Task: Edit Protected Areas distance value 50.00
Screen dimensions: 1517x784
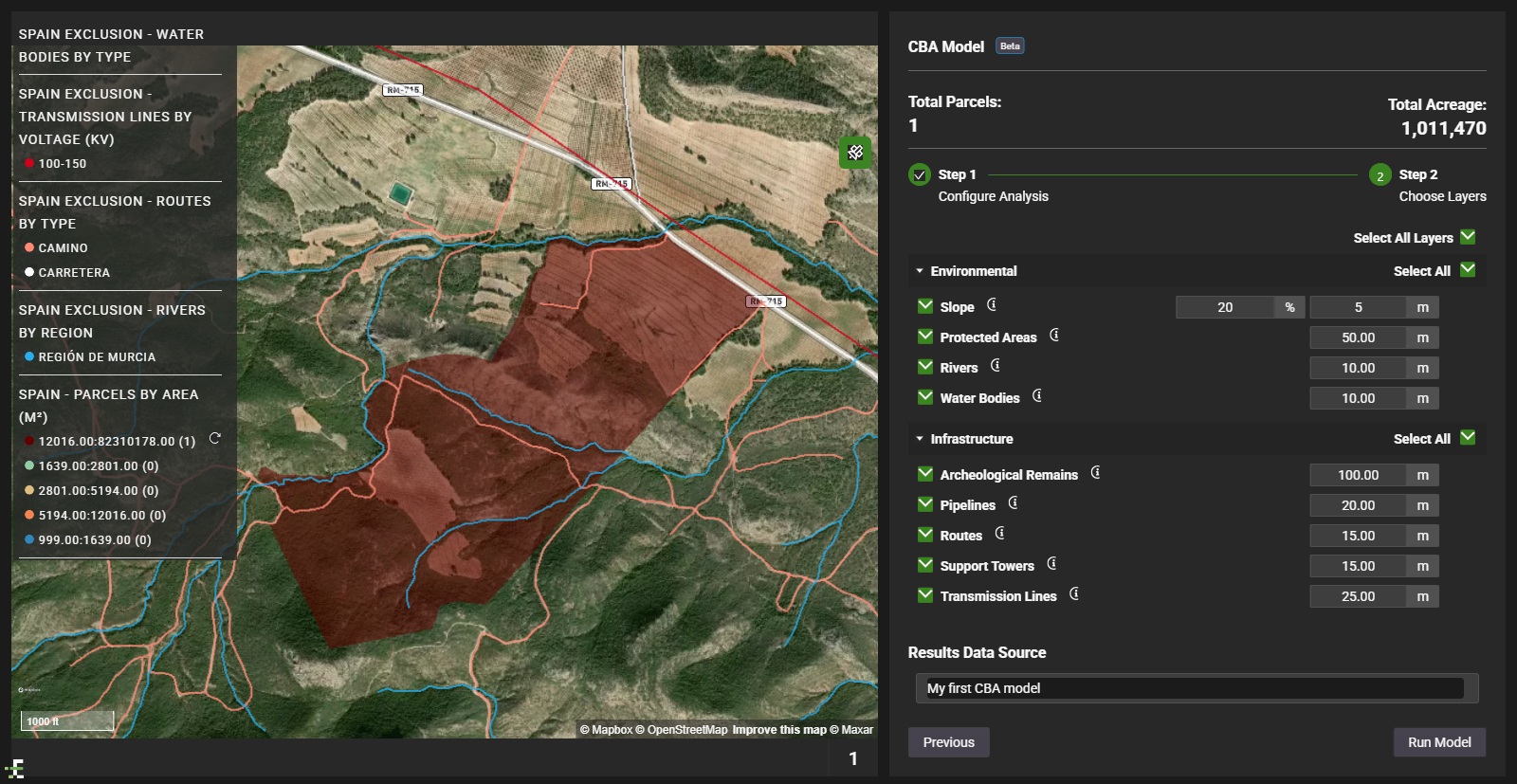Action: [1358, 337]
